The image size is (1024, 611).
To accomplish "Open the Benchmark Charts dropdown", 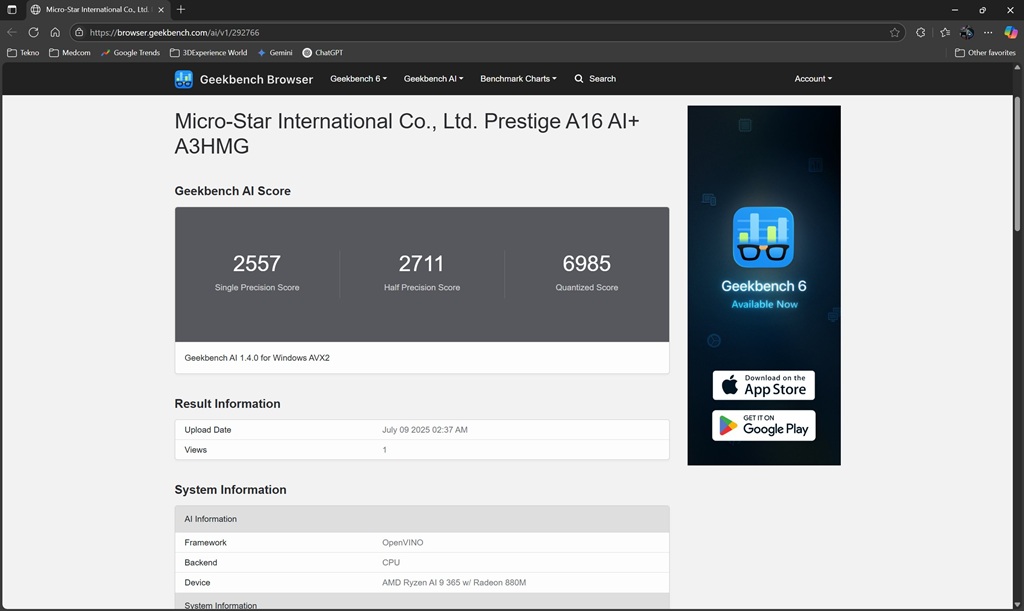I will click(519, 78).
